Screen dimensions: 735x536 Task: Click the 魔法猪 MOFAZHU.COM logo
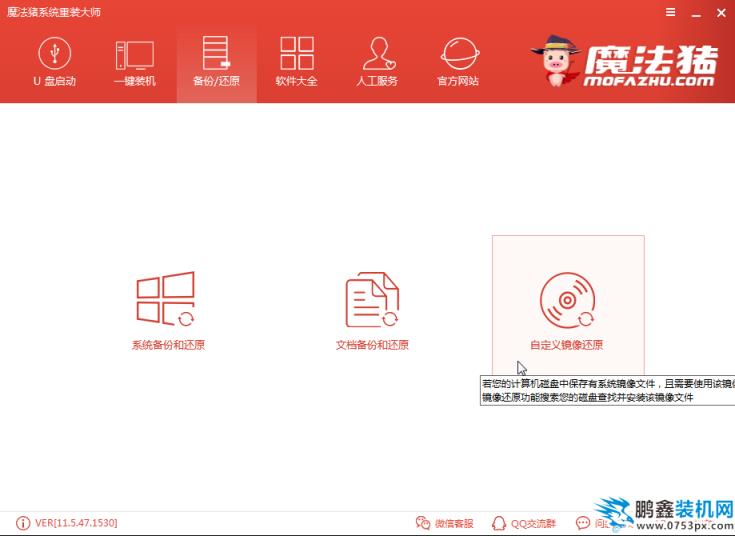pyautogui.click(x=624, y=61)
